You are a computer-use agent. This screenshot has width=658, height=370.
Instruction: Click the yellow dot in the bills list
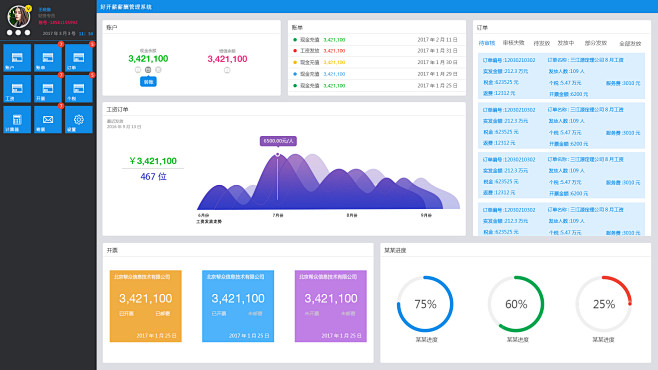pos(295,62)
